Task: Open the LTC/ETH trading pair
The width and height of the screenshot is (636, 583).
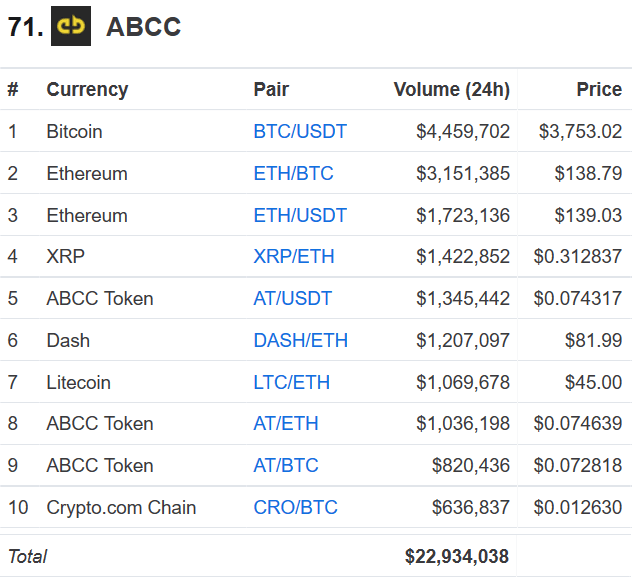Action: point(292,383)
